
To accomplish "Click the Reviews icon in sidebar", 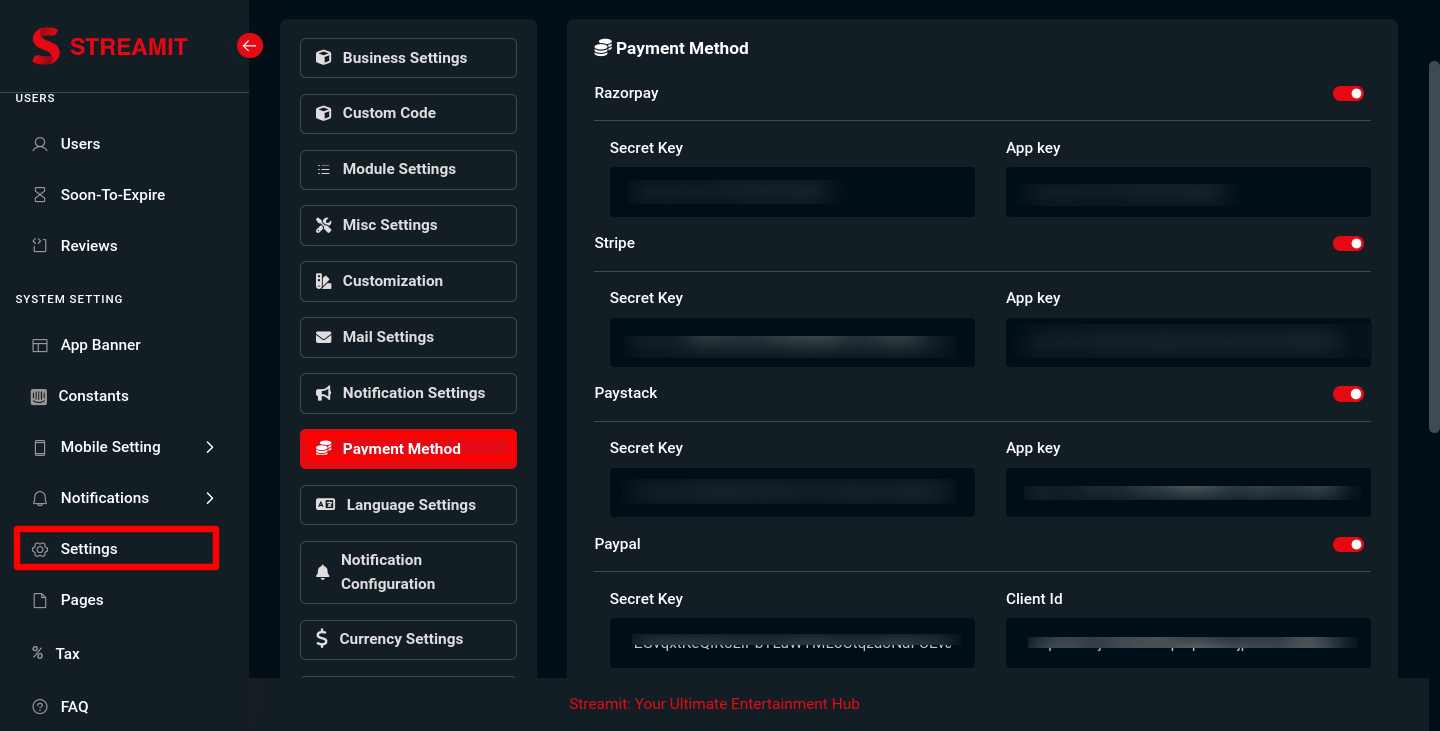I will pyautogui.click(x=40, y=246).
